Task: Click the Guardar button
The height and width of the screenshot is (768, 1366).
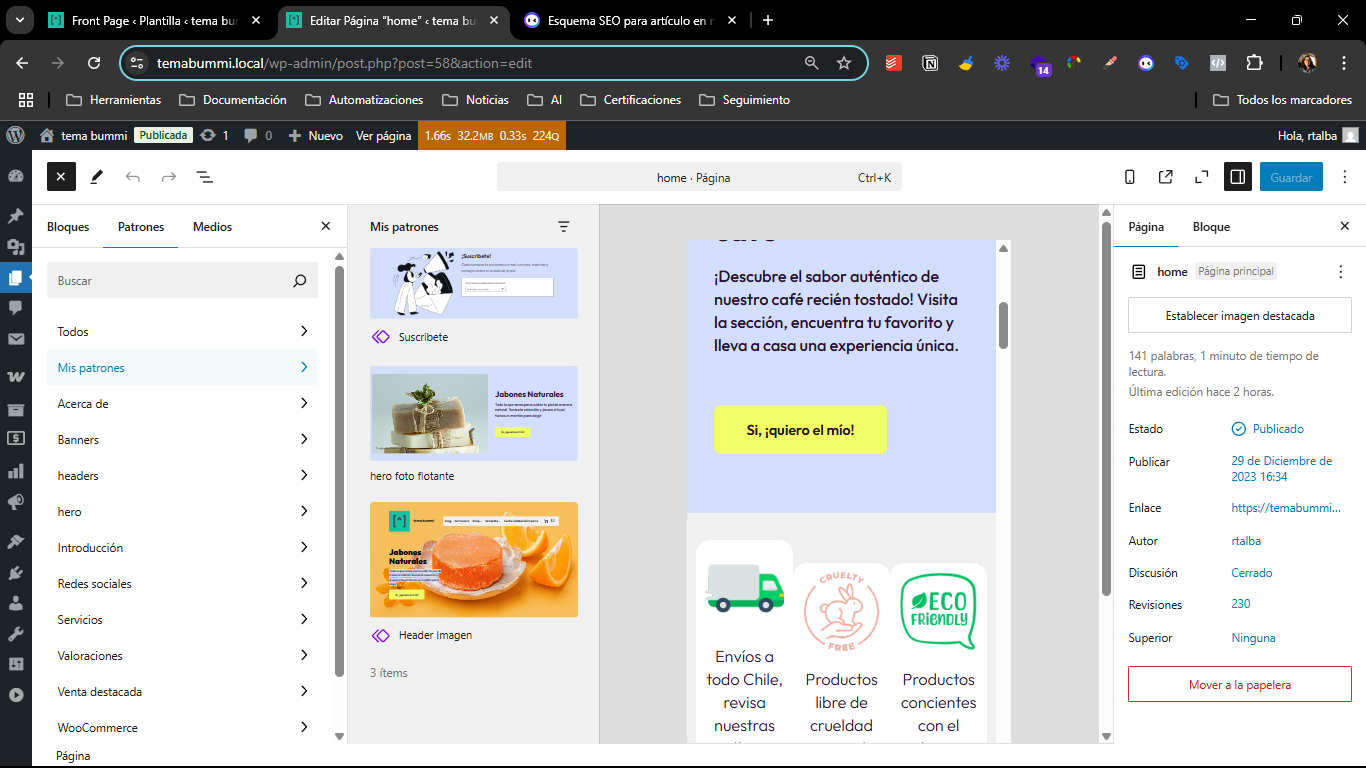Action: point(1290,177)
